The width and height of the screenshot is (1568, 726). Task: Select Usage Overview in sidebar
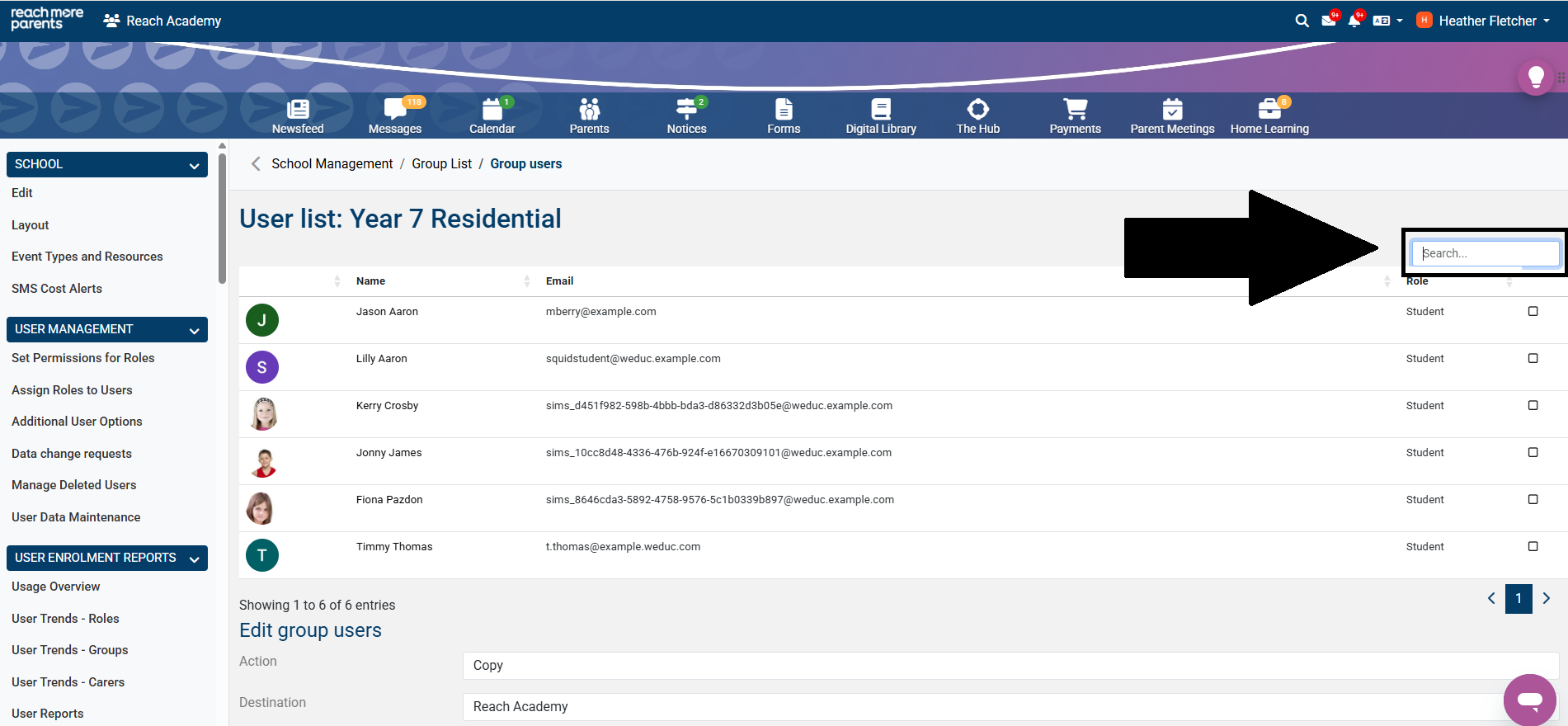click(x=56, y=587)
